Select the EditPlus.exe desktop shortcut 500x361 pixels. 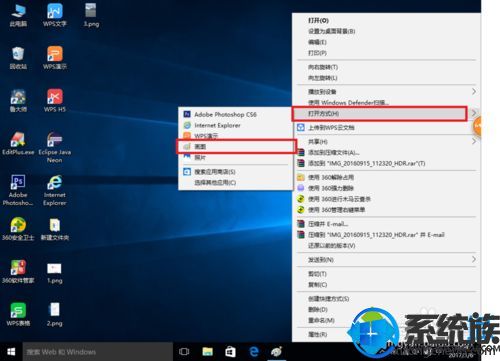18,143
